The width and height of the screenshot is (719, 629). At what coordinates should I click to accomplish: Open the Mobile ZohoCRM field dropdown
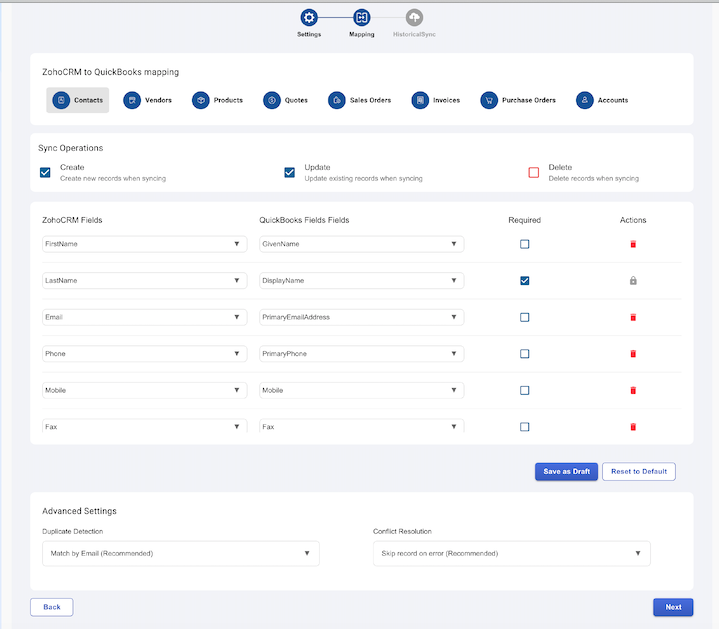(144, 390)
